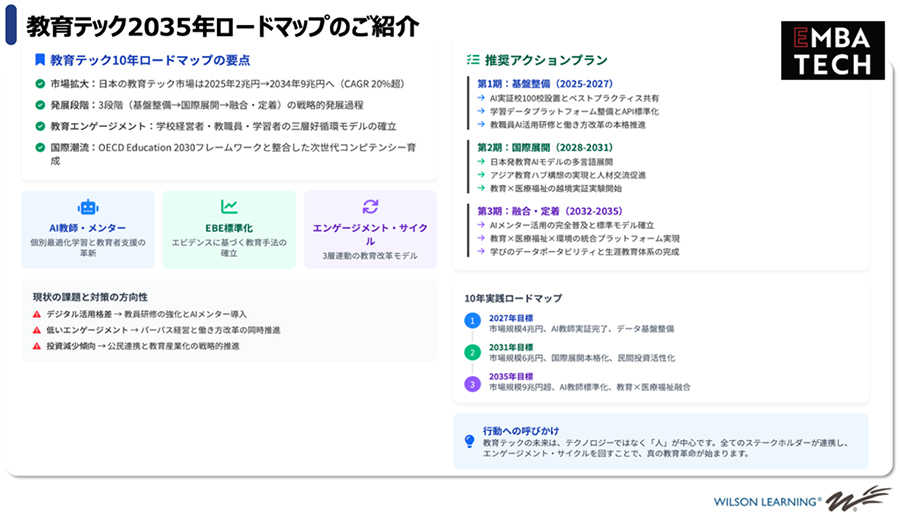Screen dimensions: 900x516
Task: Click the warning triangle beside 投資減少傾向
Action: 37,346
